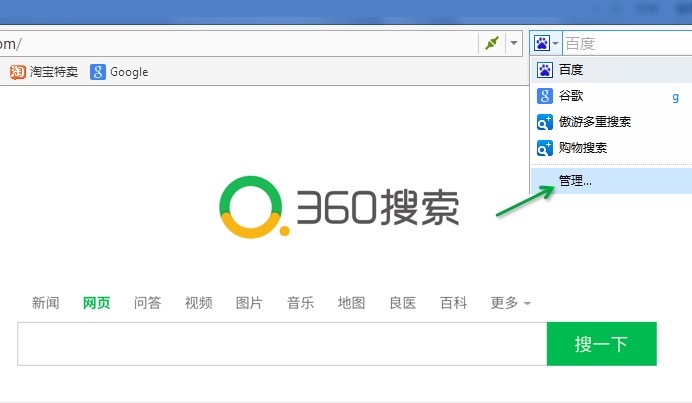Click the 傲游多重搜索 magnifier icon
692x403 pixels.
(545, 122)
